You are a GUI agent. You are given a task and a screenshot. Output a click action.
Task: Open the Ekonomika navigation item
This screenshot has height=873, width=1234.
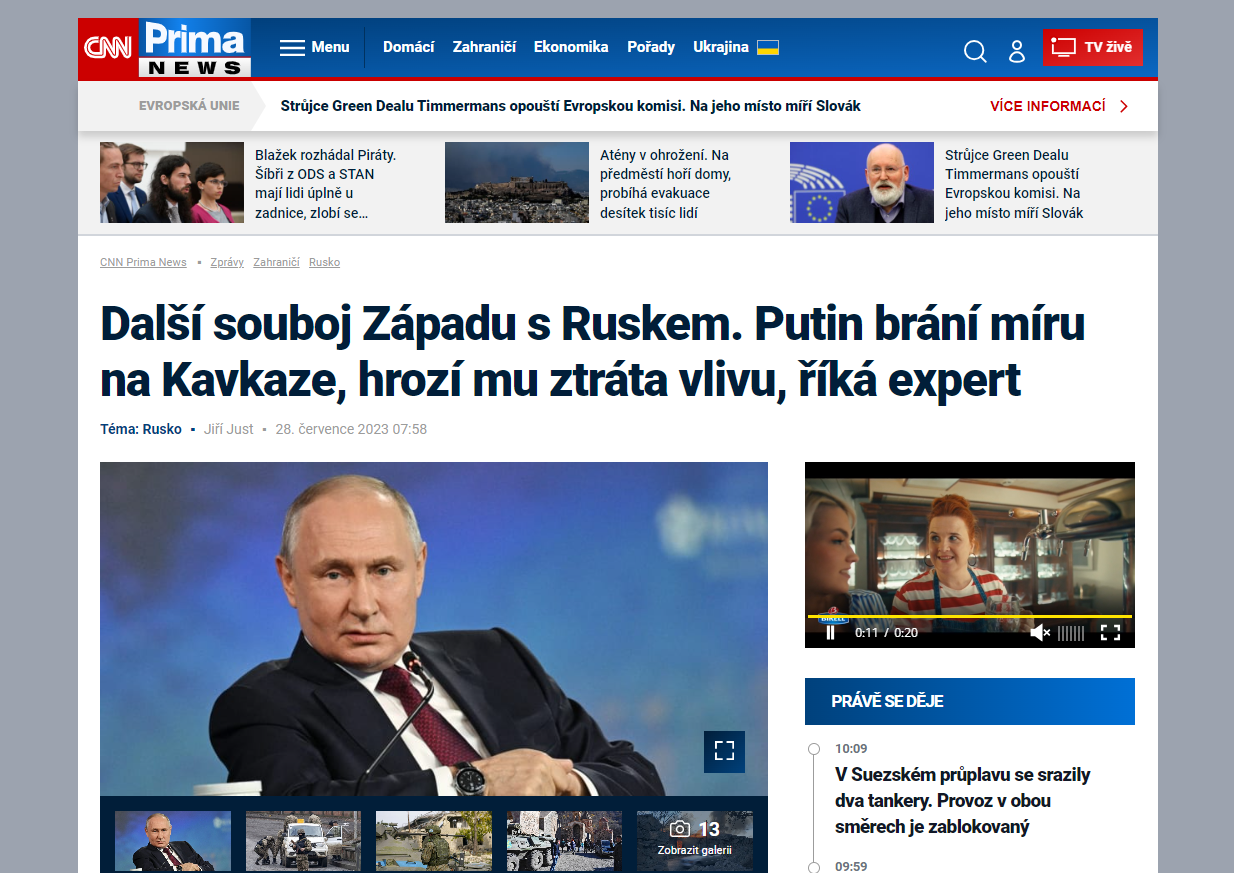point(571,47)
